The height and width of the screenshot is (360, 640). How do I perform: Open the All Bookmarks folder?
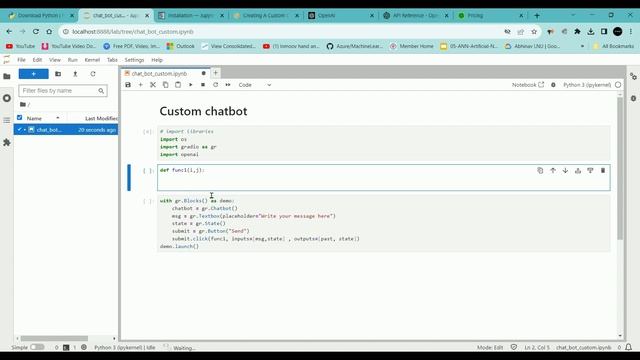coord(613,46)
